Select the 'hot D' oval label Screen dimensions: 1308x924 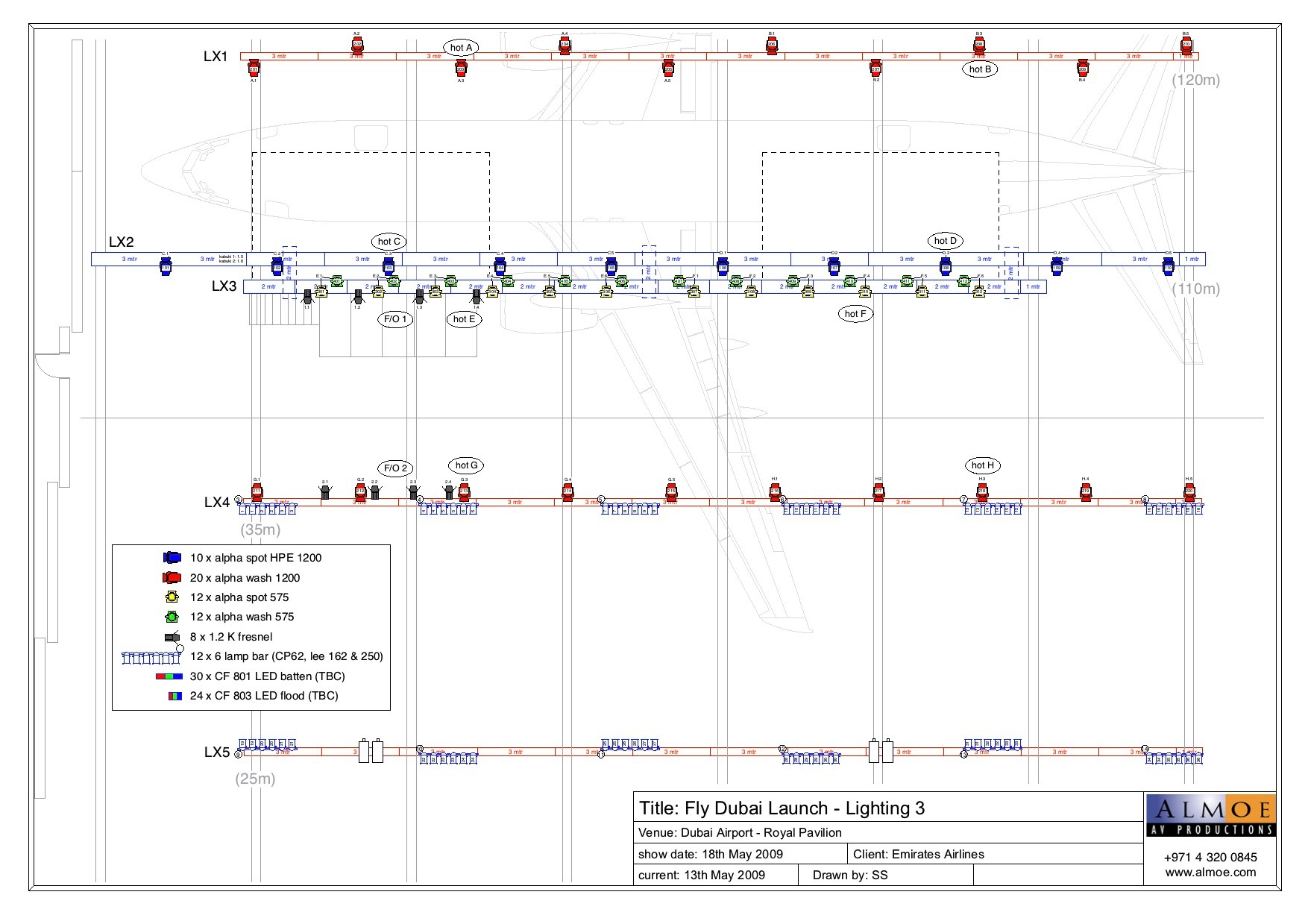coord(945,240)
